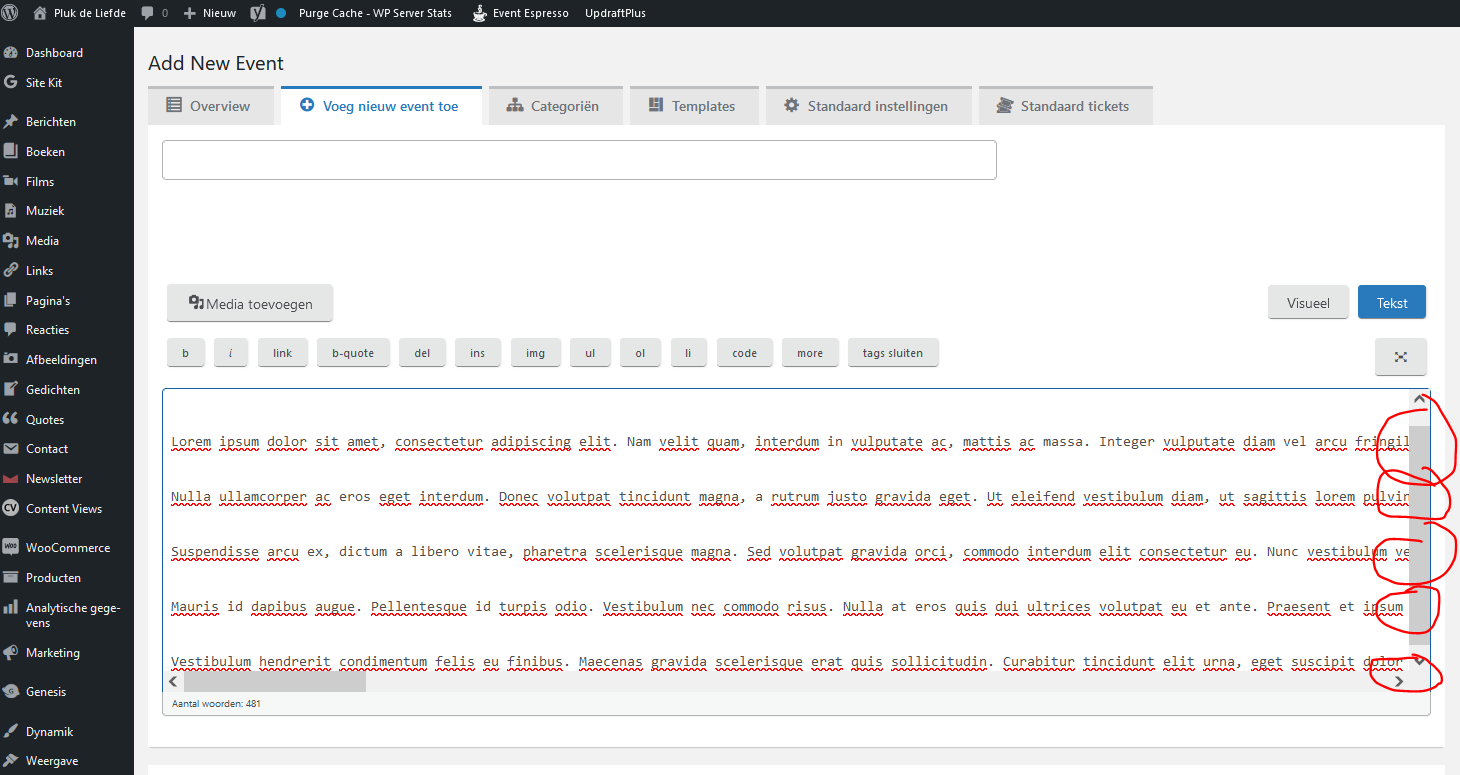
Task: Open the Templates tab
Action: tap(692, 106)
